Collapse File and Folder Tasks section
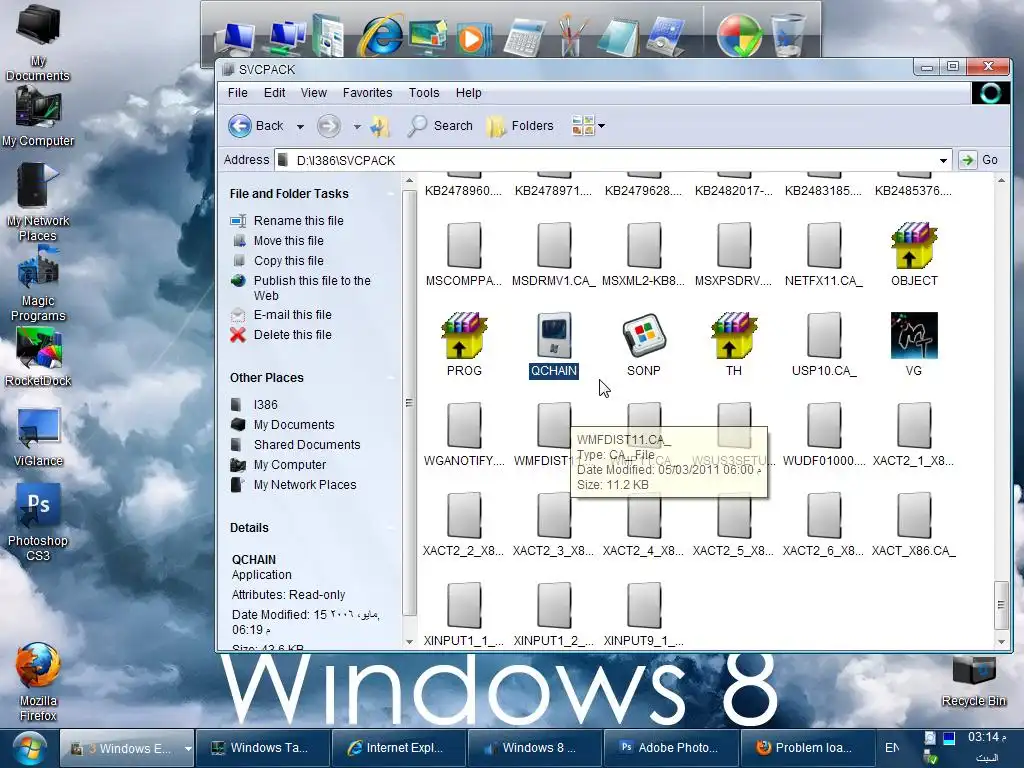1024x768 pixels. coord(391,194)
